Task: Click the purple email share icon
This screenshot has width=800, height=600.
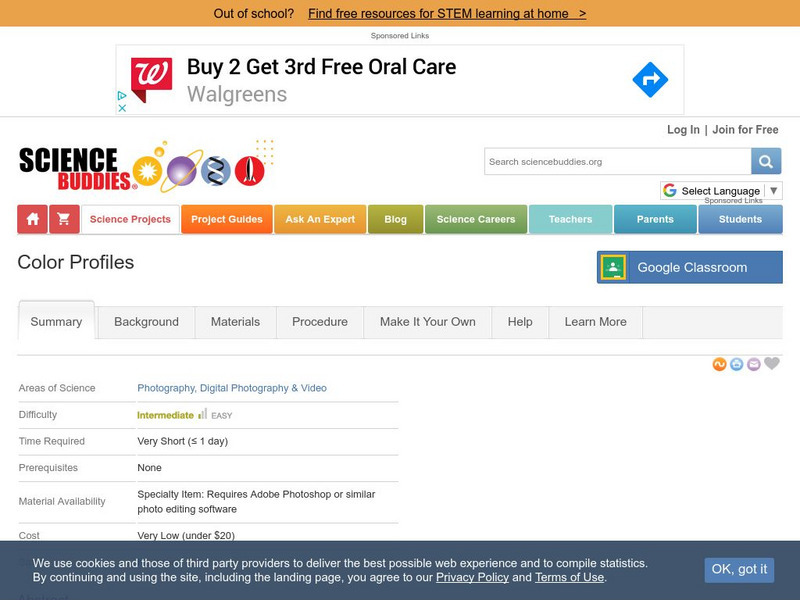Action: (x=754, y=364)
